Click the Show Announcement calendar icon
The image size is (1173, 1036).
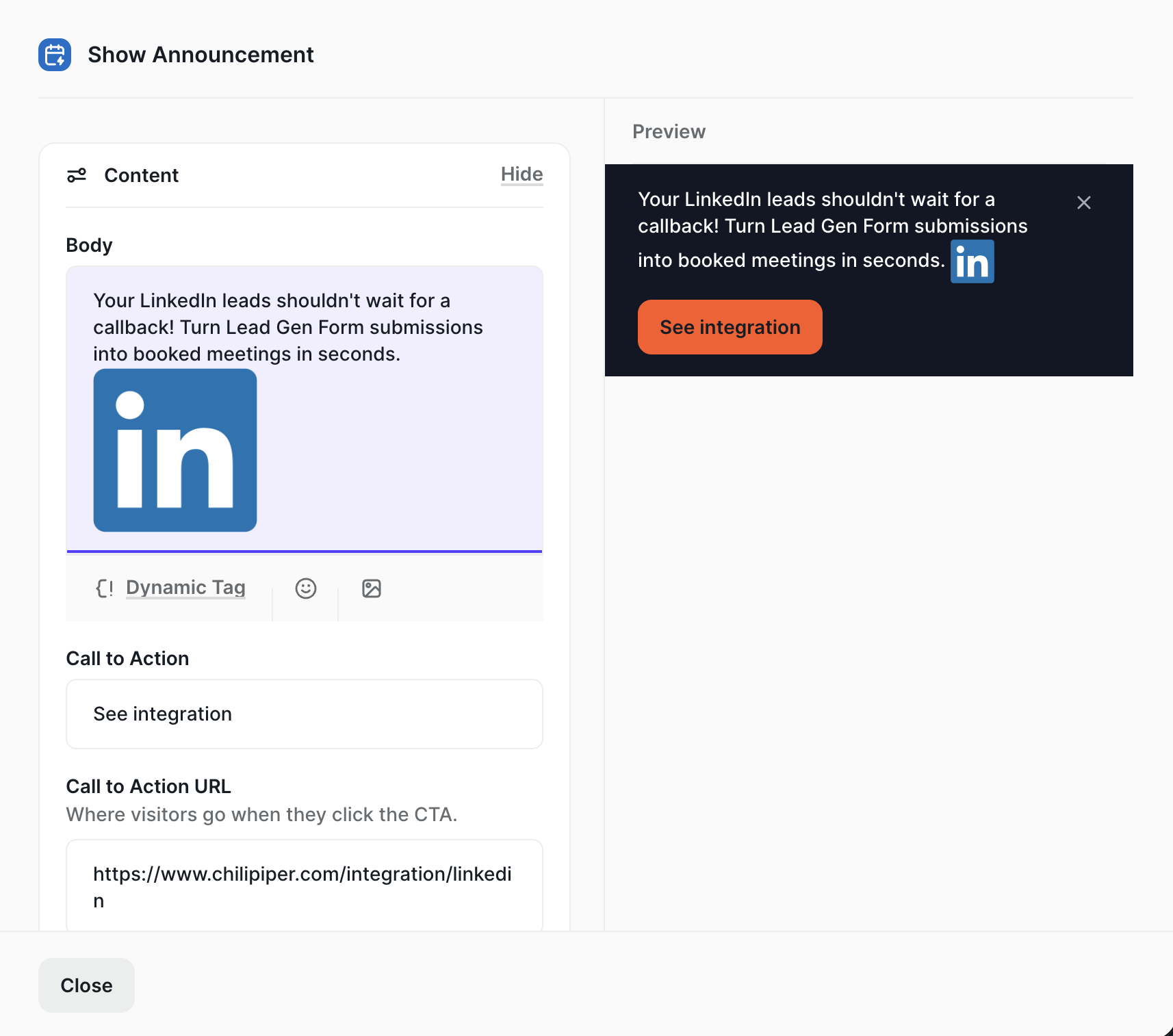55,55
